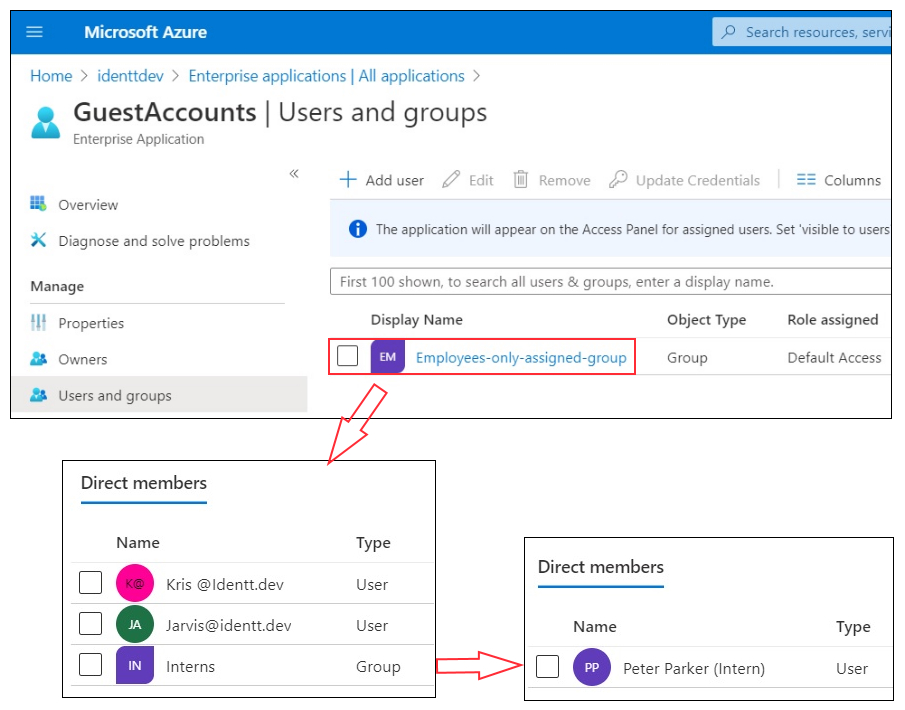Click the Owners people icon
Viewport: 905px width, 710px height.
pyautogui.click(x=38, y=359)
